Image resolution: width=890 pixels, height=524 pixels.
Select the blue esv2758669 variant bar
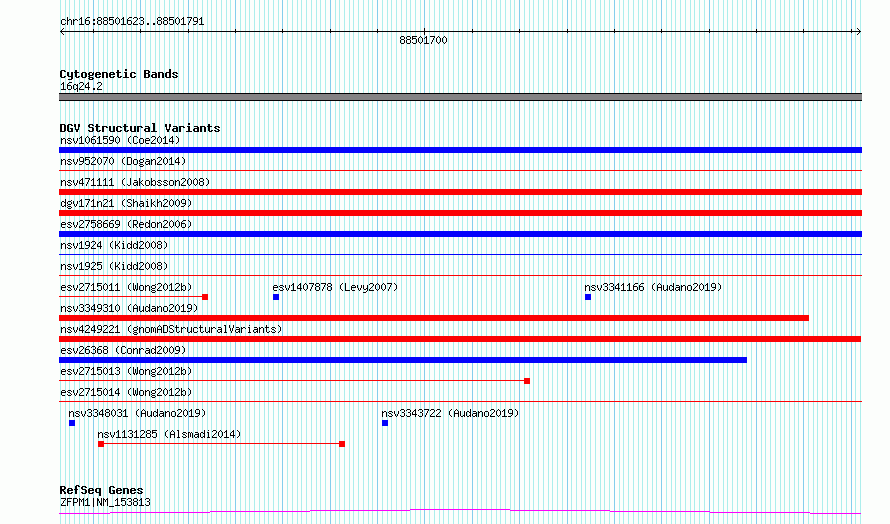point(460,234)
